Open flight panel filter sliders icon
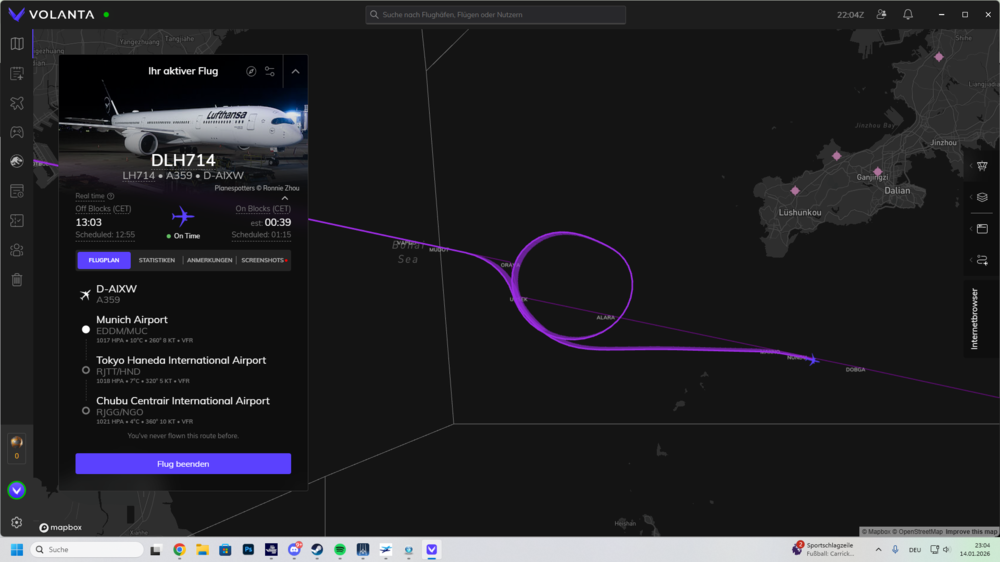1000x562 pixels. [270, 72]
